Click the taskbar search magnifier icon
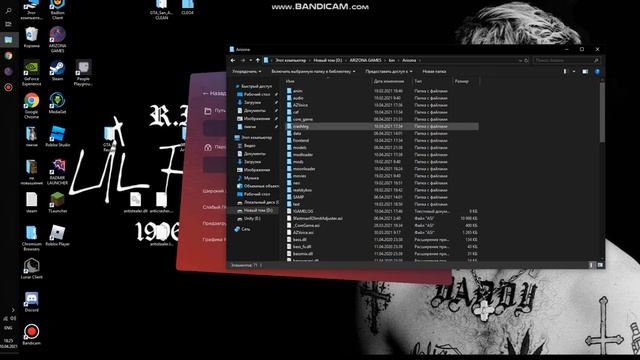Viewport: 640px width, 360px height. (9, 11)
